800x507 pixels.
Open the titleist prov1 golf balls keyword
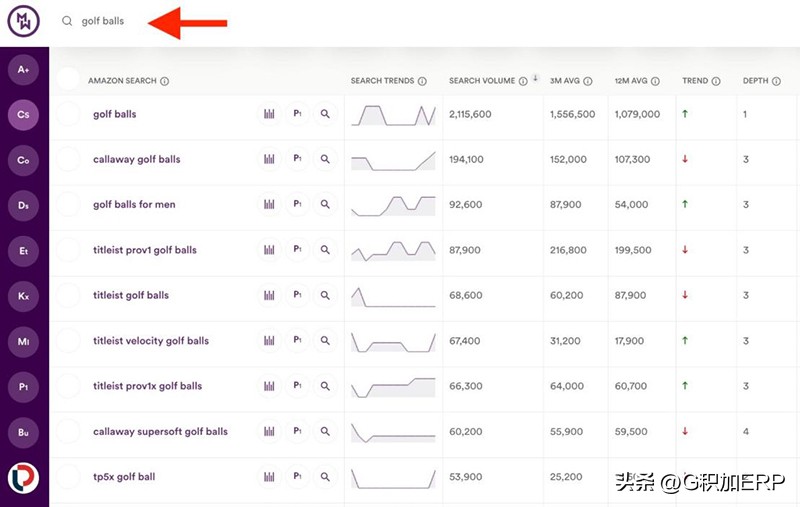click(x=145, y=249)
